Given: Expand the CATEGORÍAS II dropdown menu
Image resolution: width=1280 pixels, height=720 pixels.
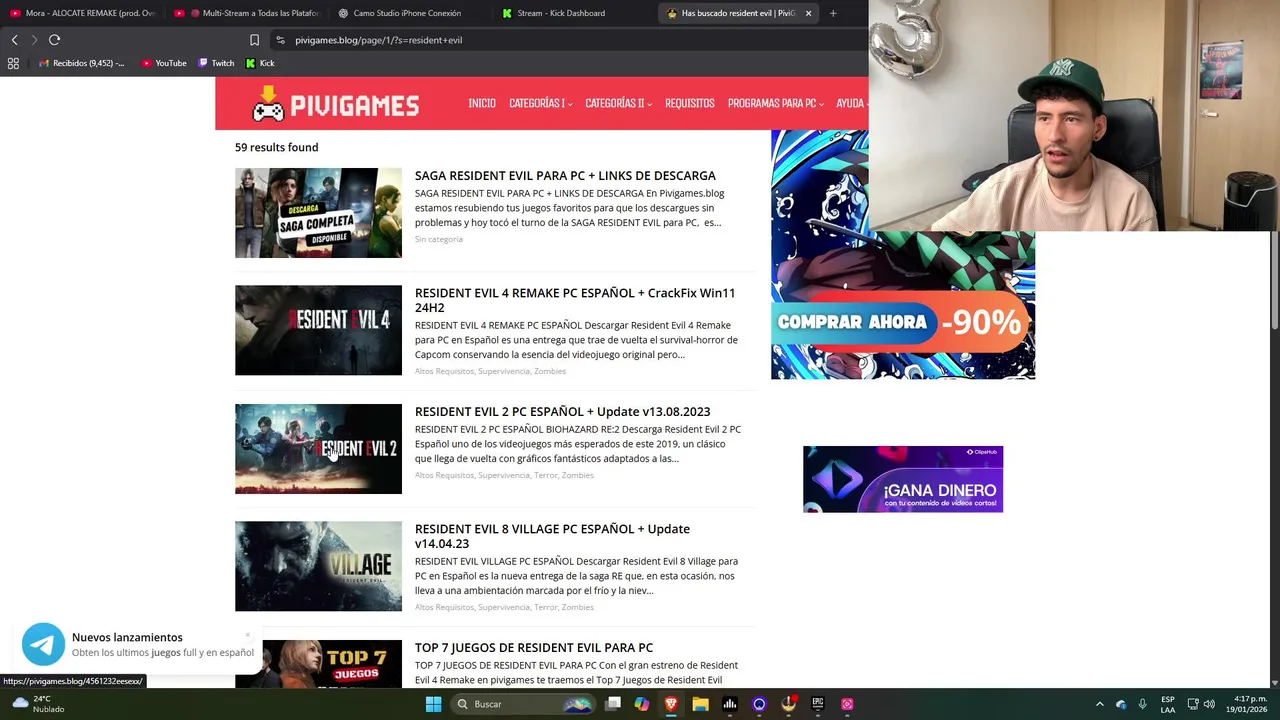Looking at the screenshot, I should pyautogui.click(x=618, y=104).
